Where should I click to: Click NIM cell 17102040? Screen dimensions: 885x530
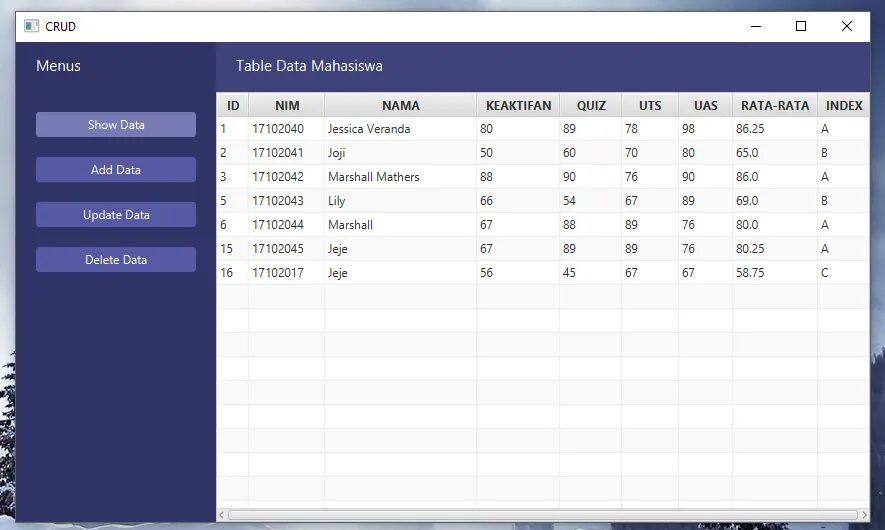coord(287,129)
